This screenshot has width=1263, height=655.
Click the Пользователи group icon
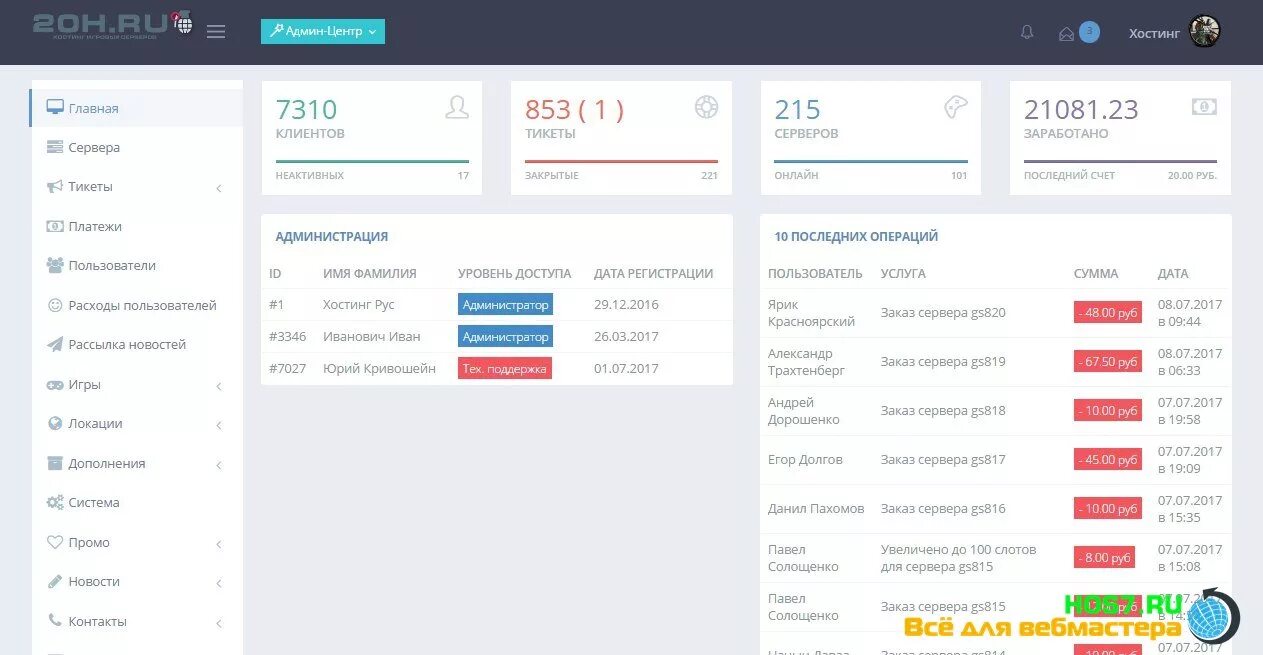click(55, 265)
